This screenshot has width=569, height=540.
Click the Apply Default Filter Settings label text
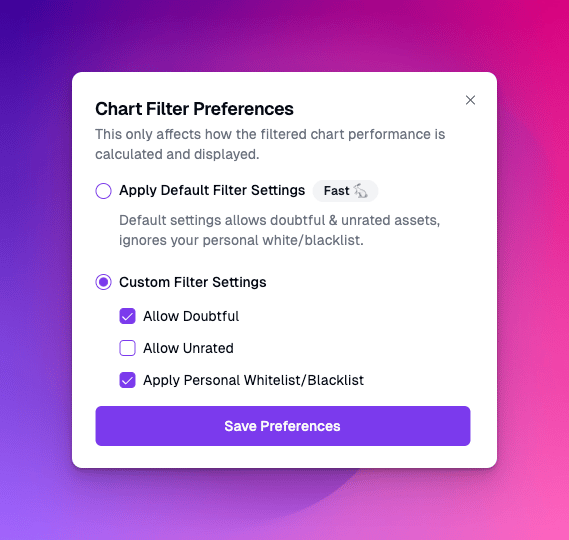(x=212, y=191)
